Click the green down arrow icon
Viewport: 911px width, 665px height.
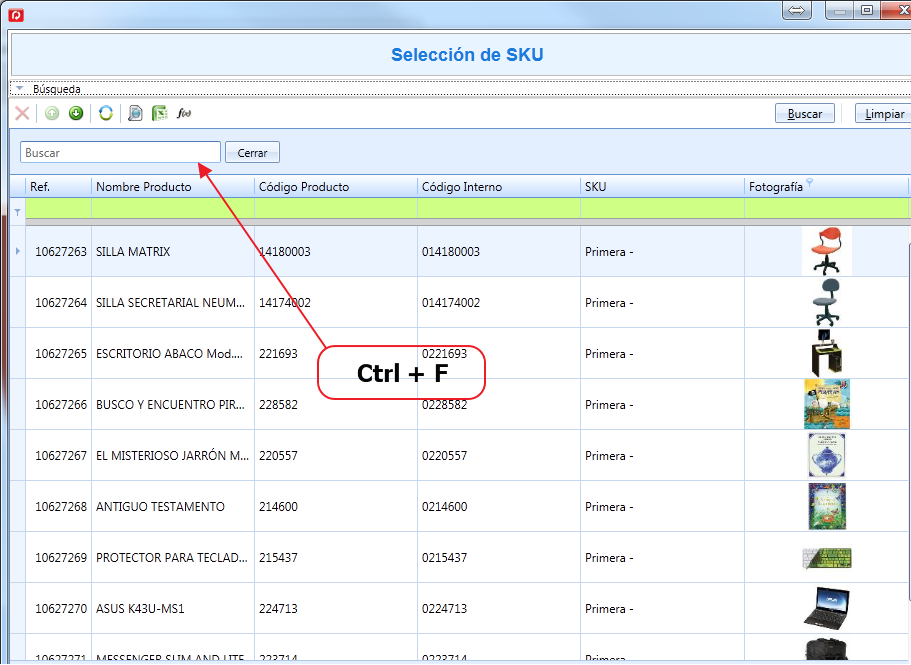click(x=76, y=113)
